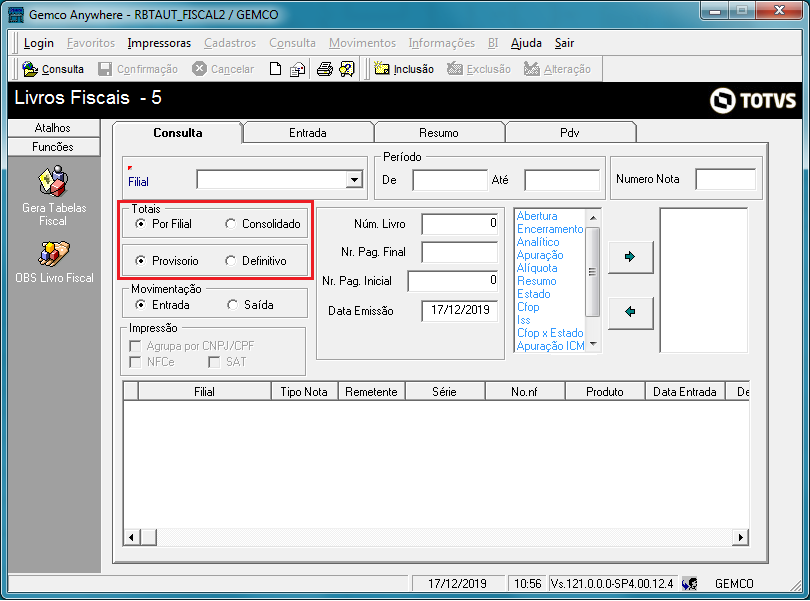810x601 pixels.
Task: Click the document copy icon in toolbar
Action: click(x=297, y=69)
